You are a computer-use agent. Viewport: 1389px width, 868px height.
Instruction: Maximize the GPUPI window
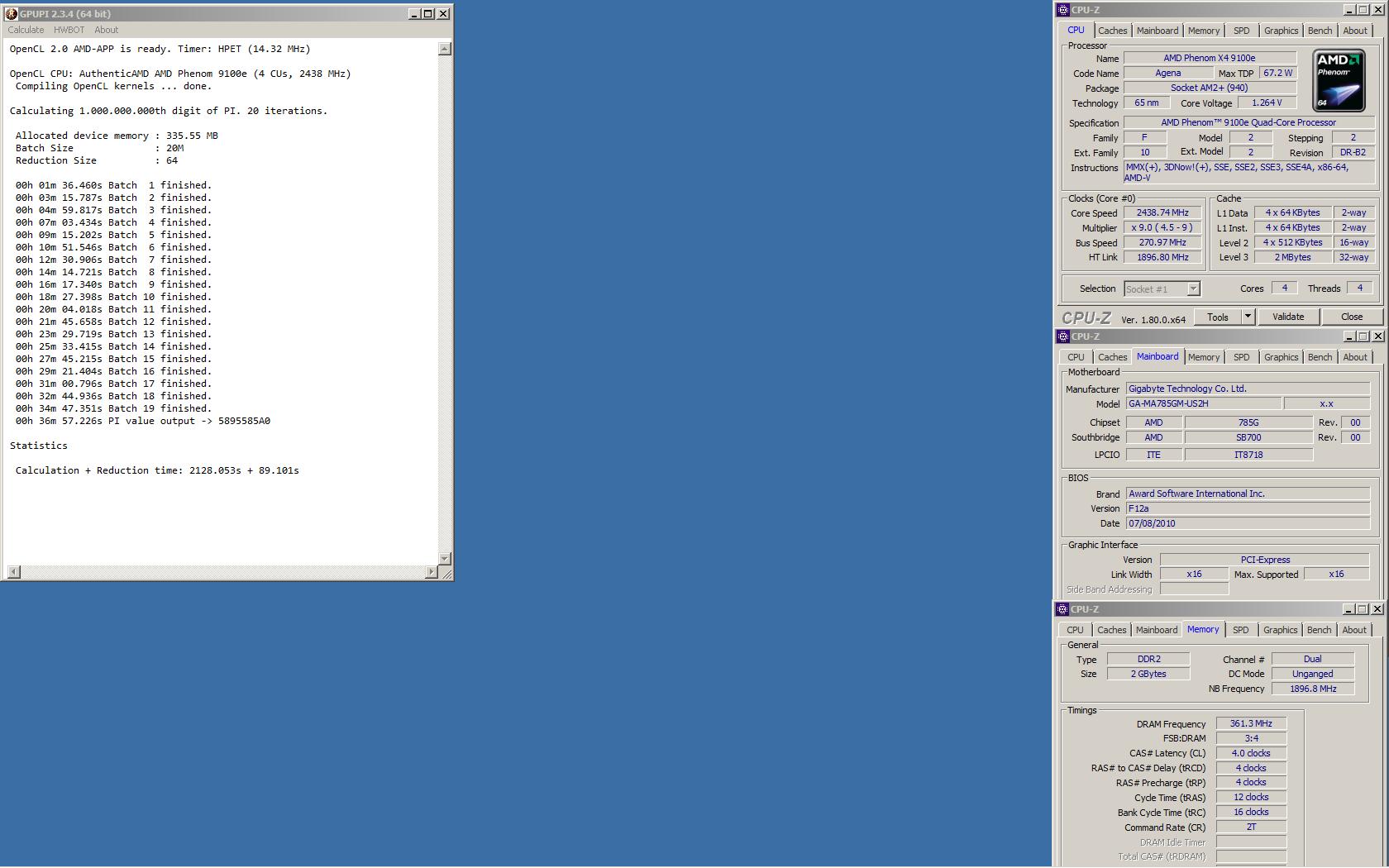[428, 13]
